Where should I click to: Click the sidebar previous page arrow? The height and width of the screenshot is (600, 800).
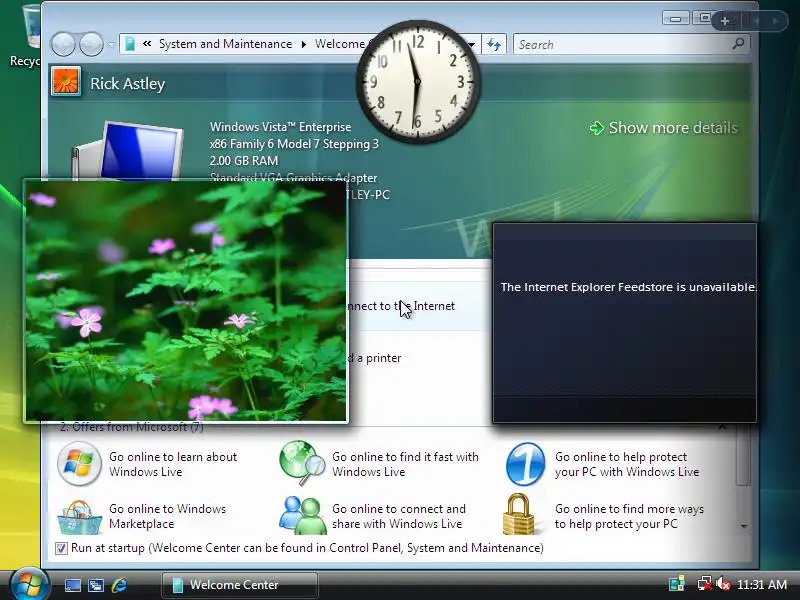point(757,21)
